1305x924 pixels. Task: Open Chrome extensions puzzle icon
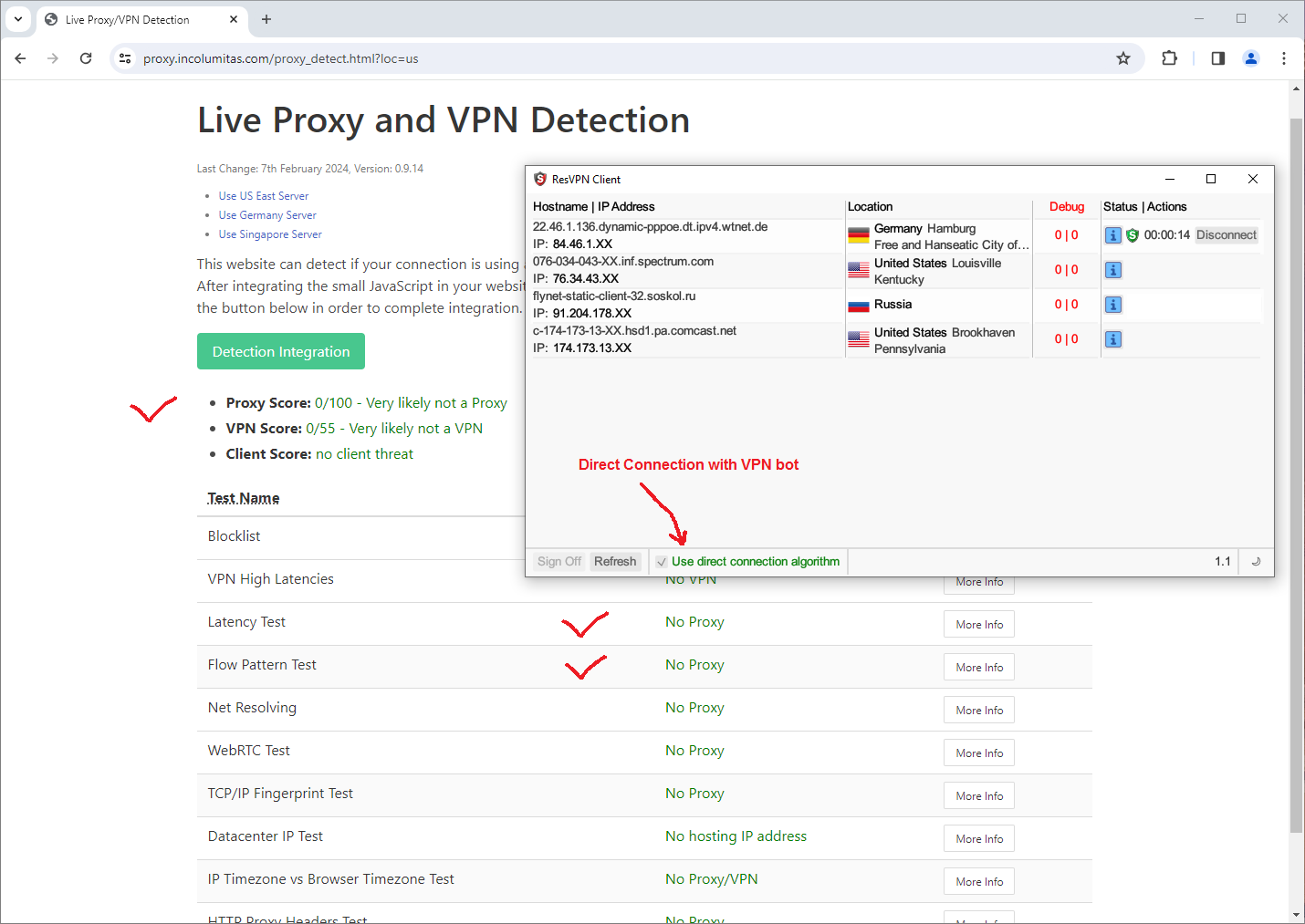(1169, 58)
